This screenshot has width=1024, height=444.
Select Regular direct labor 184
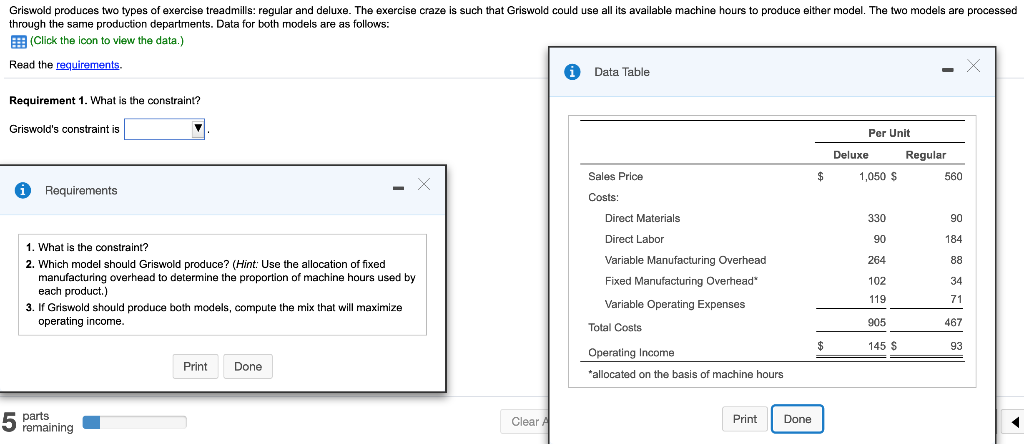(x=953, y=239)
